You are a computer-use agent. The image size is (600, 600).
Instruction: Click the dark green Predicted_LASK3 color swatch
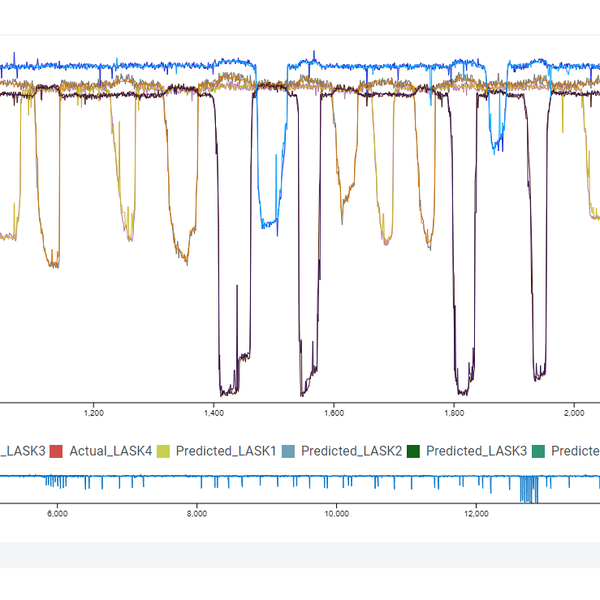click(413, 452)
